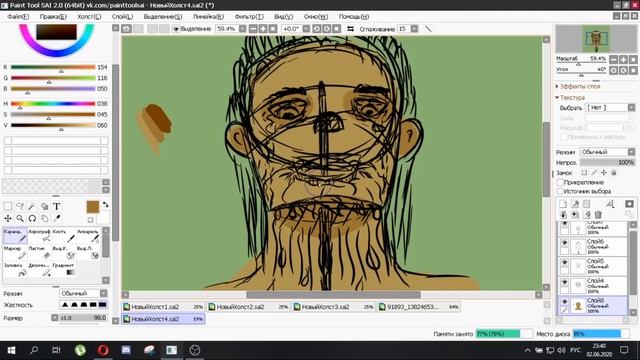The height and width of the screenshot is (360, 640).
Task: Open the zoom percentage 59.4% dropdown
Action: click(x=242, y=29)
